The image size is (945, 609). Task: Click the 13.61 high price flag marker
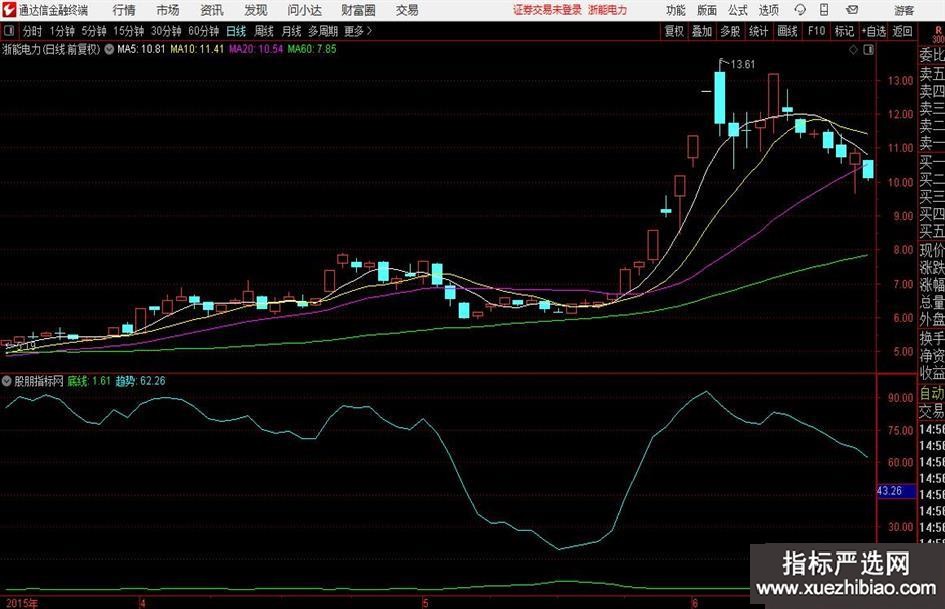click(x=737, y=65)
